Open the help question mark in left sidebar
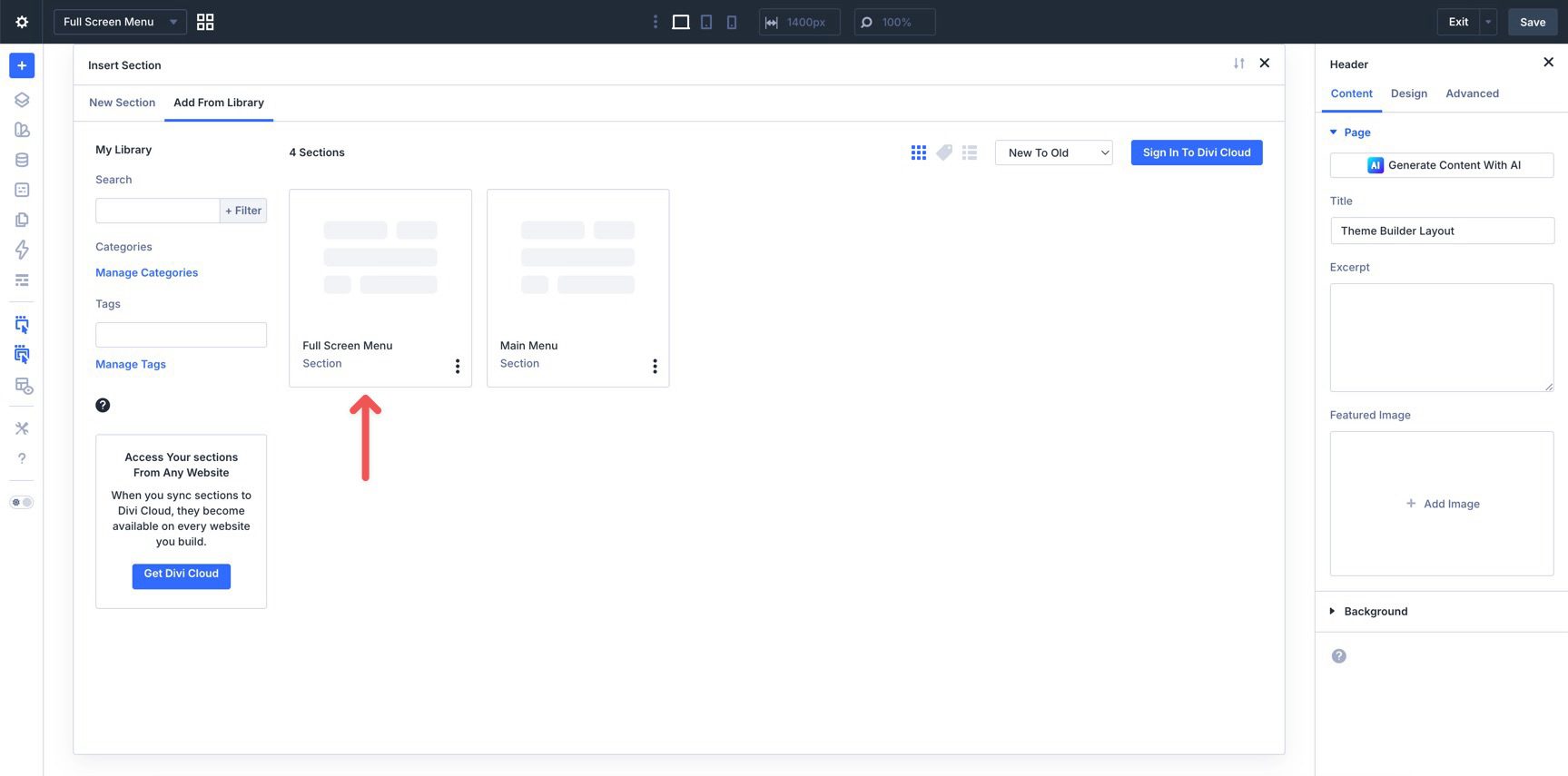The image size is (1568, 776). tap(22, 458)
